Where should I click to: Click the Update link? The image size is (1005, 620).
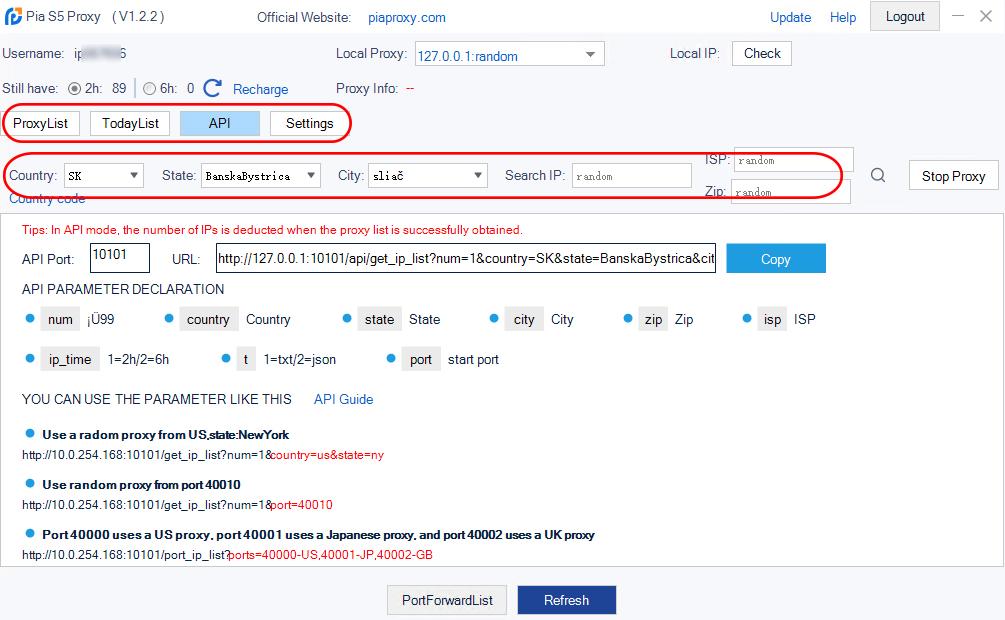coord(790,17)
